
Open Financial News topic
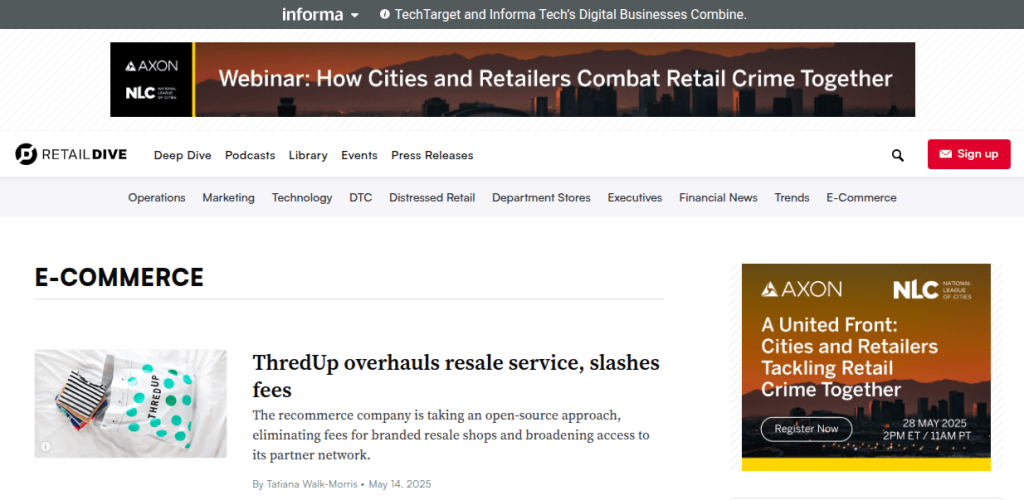point(718,197)
